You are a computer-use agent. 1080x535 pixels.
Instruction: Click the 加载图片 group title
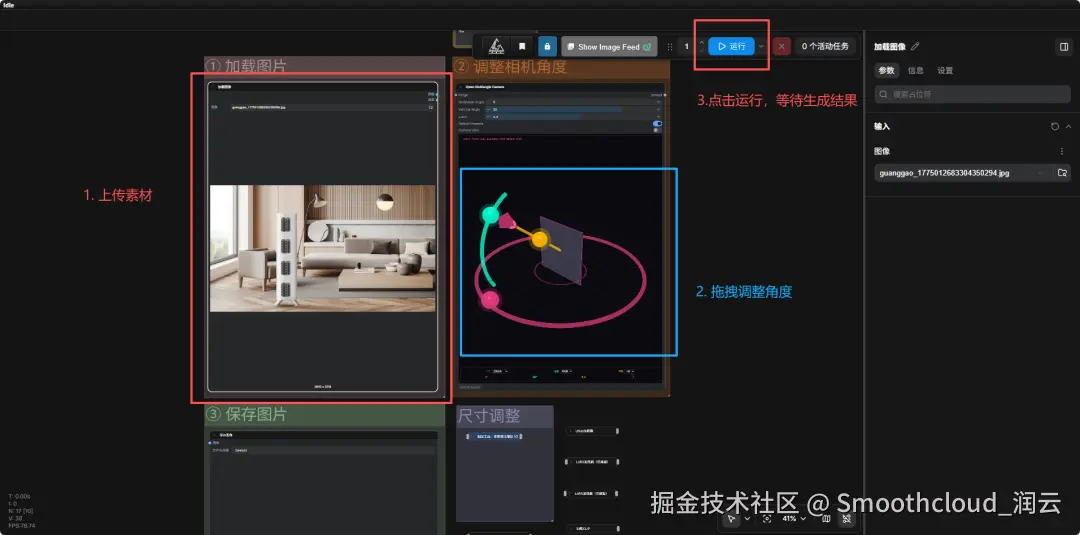[x=247, y=66]
